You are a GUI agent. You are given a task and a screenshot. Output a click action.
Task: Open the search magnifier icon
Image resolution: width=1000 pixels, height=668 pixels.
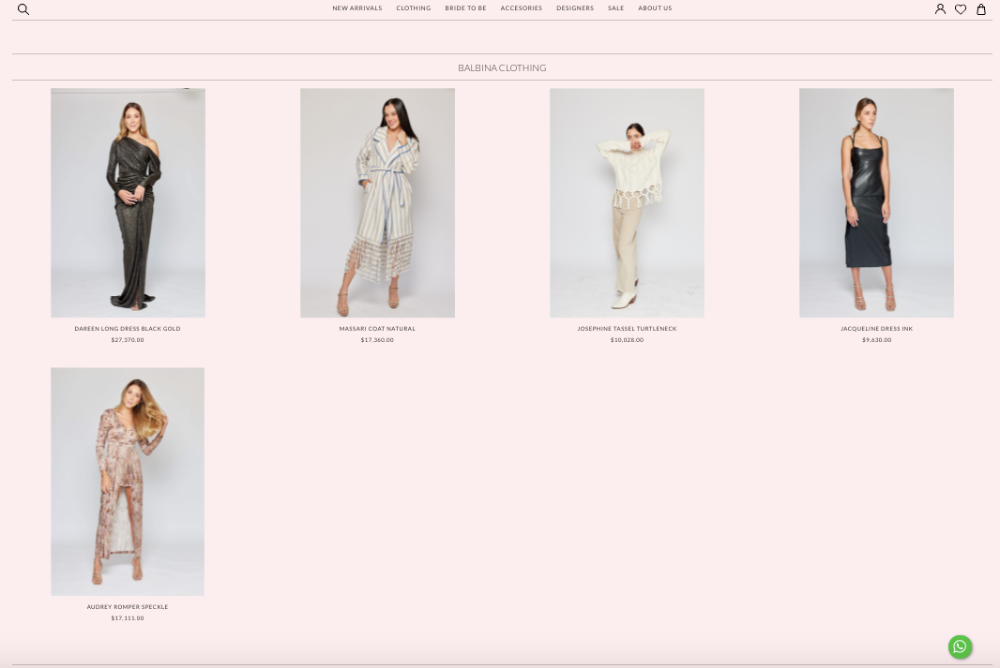(x=23, y=9)
